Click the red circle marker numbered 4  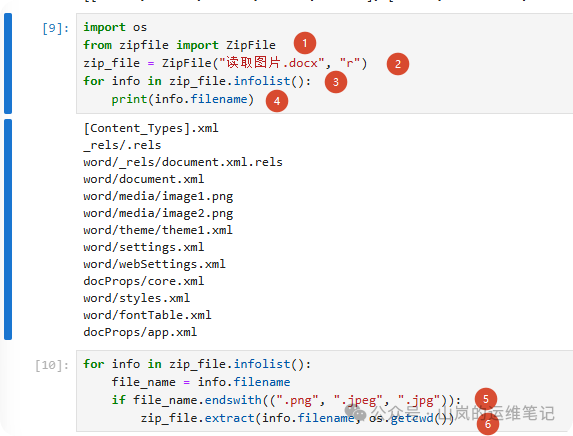(277, 101)
